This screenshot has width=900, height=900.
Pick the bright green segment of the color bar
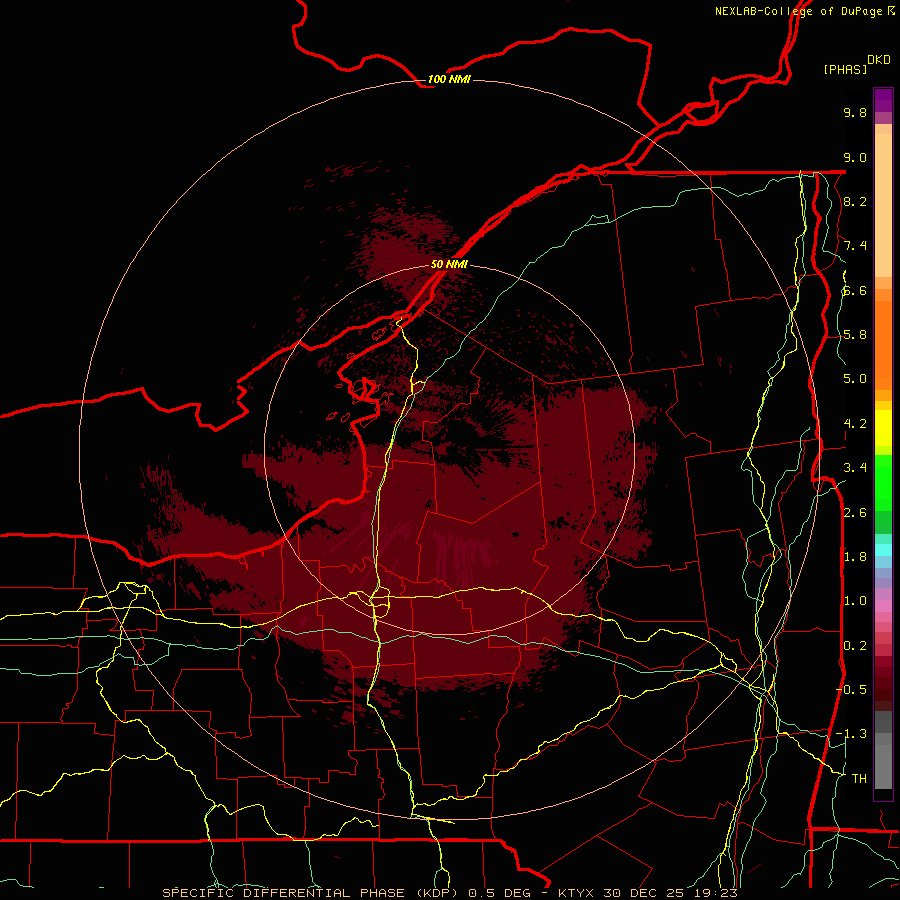(883, 482)
